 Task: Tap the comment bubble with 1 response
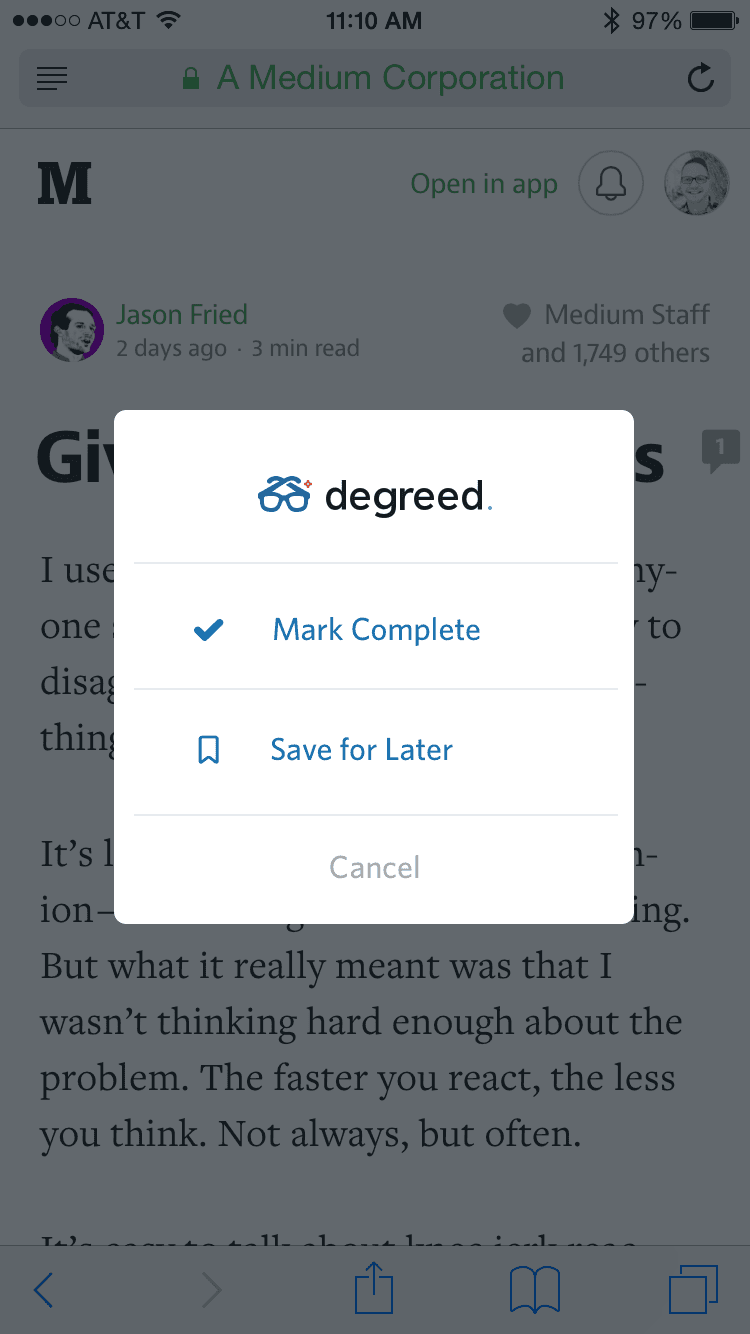tap(720, 451)
